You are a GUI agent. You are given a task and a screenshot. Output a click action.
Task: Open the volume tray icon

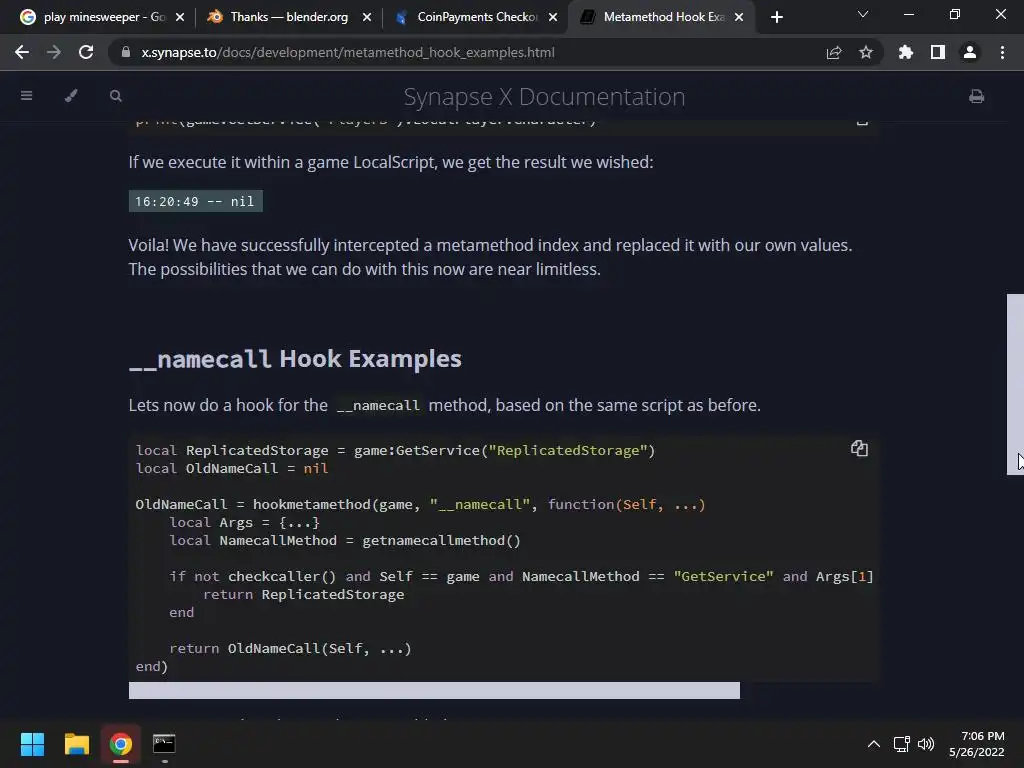[x=926, y=744]
